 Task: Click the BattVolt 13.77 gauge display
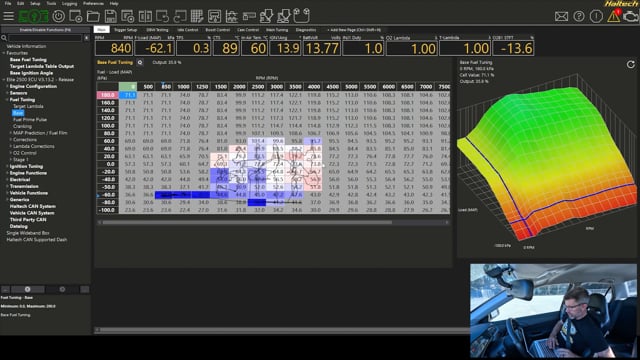pos(322,48)
